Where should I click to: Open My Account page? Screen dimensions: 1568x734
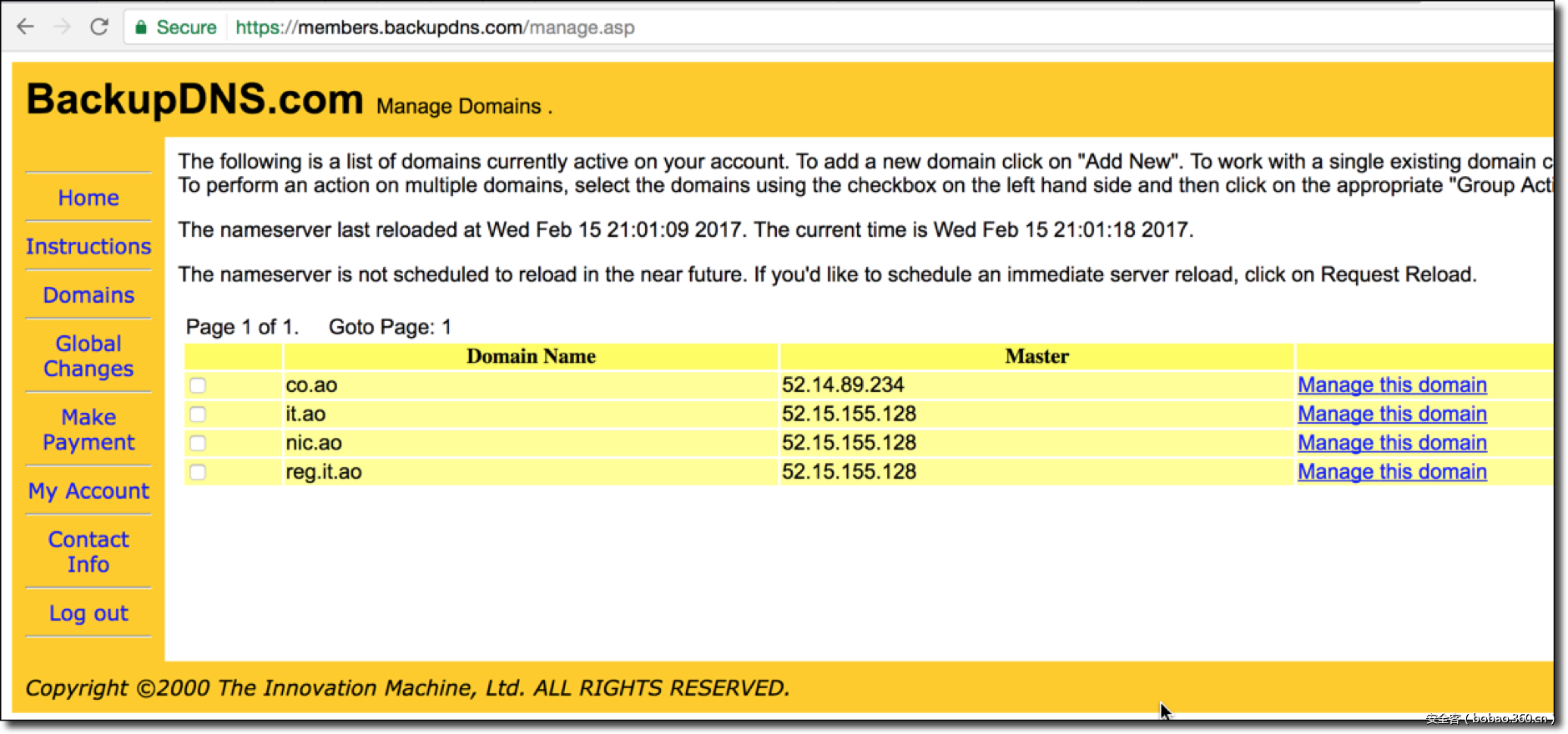coord(88,491)
